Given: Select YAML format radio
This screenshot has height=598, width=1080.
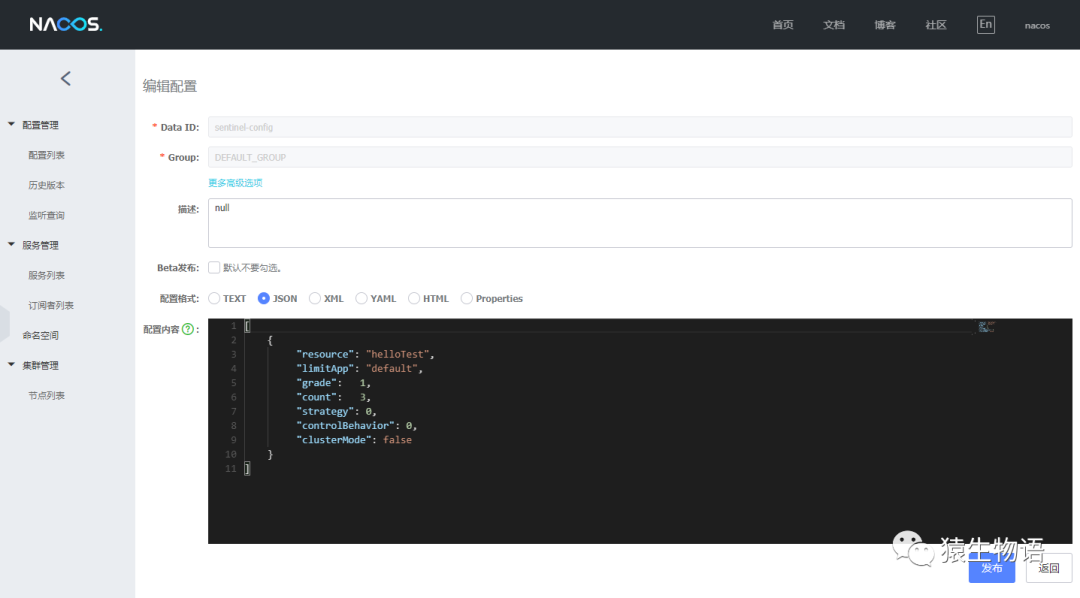Looking at the screenshot, I should click(361, 298).
